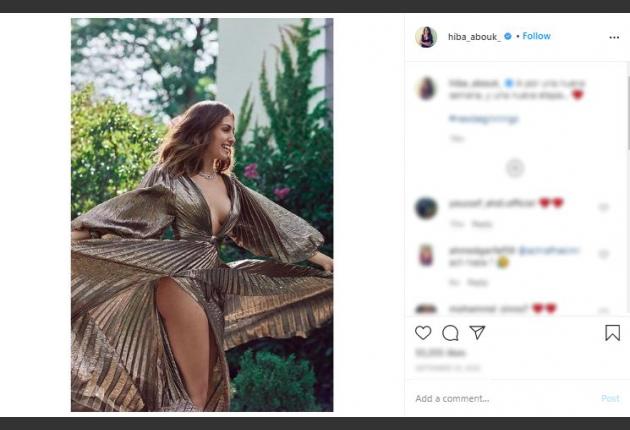The height and width of the screenshot is (430, 630).
Task: Reply to the first comment
Action: (482, 224)
